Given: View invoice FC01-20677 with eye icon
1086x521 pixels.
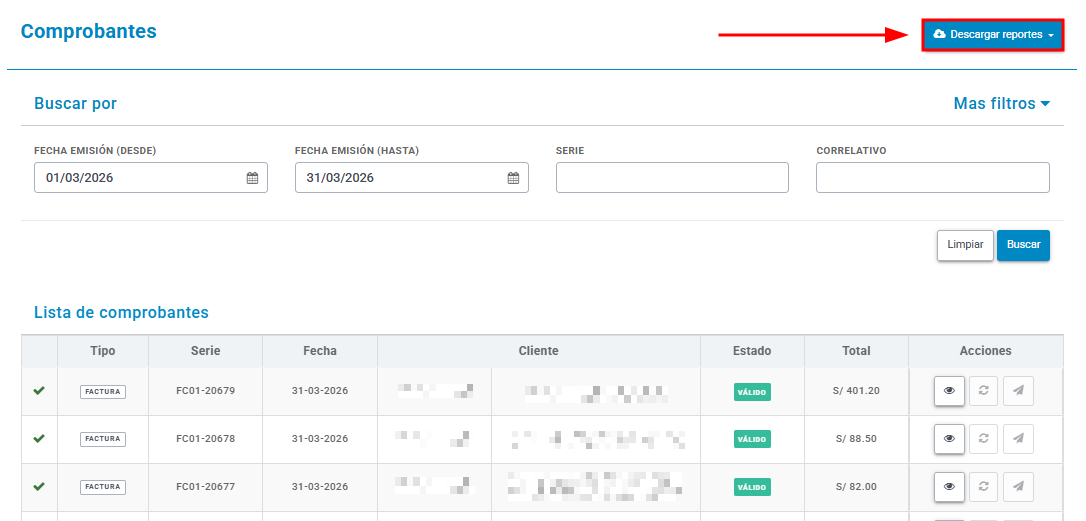Looking at the screenshot, I should point(949,486).
